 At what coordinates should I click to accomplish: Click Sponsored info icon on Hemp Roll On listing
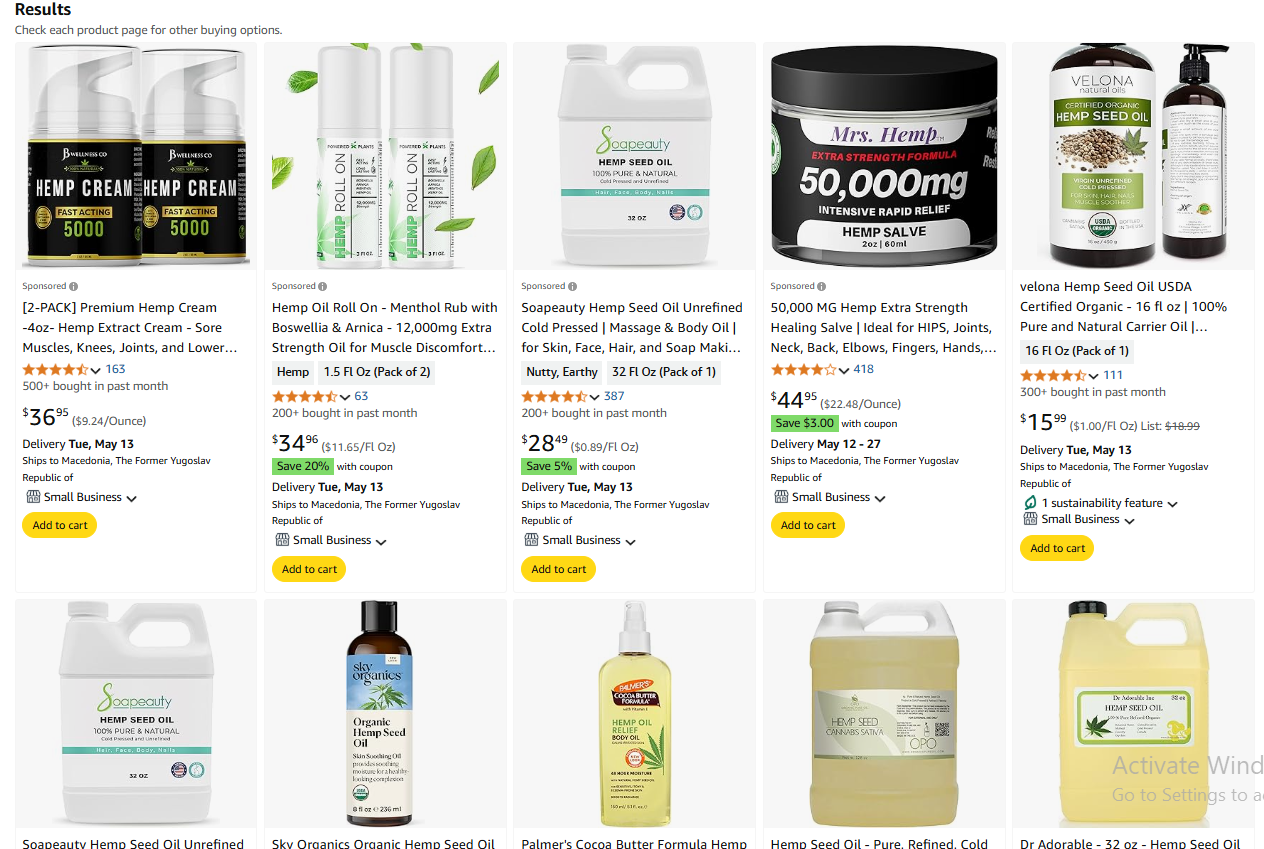click(323, 286)
